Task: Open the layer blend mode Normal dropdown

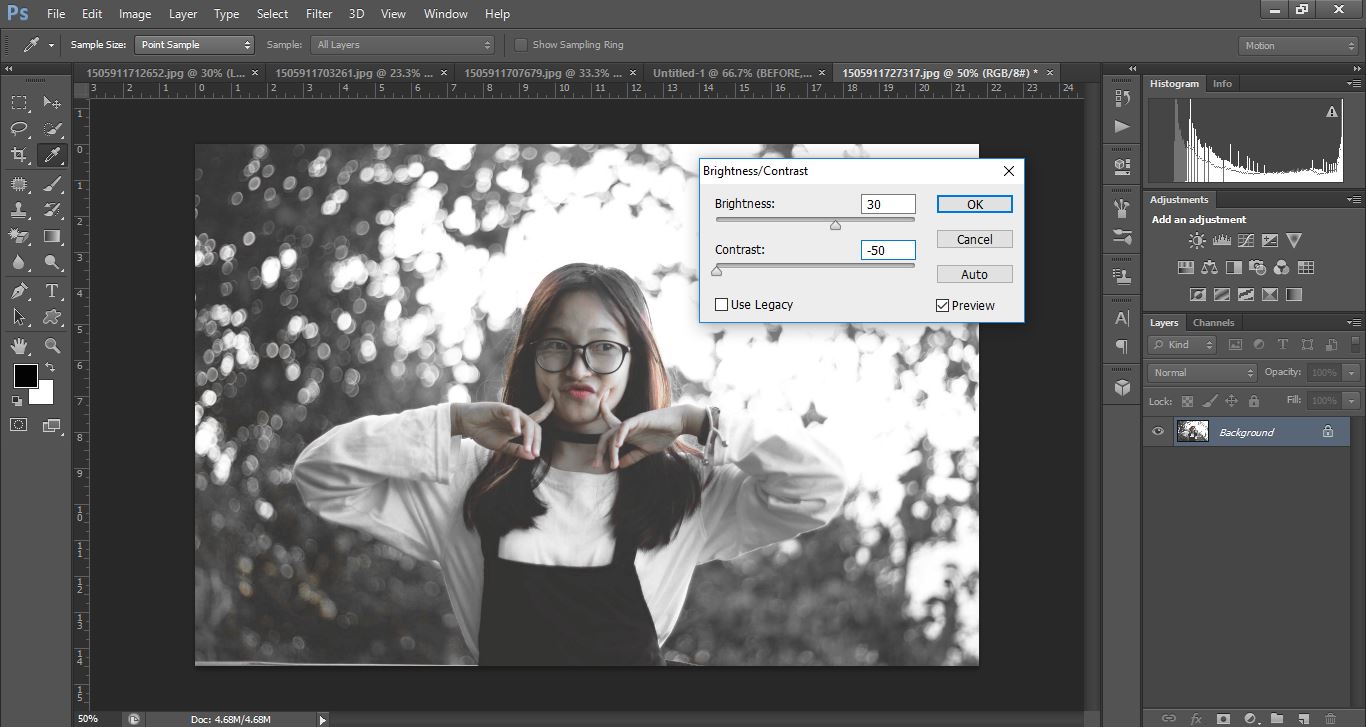Action: pos(1202,372)
